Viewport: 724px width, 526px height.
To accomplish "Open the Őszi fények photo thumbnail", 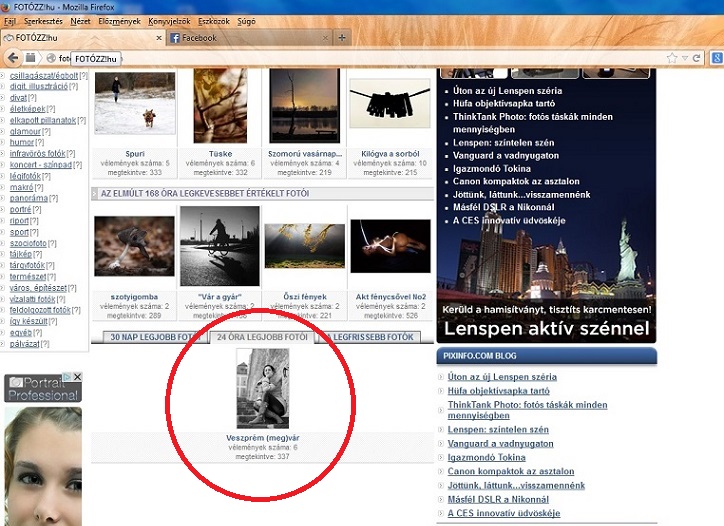I will coord(305,246).
